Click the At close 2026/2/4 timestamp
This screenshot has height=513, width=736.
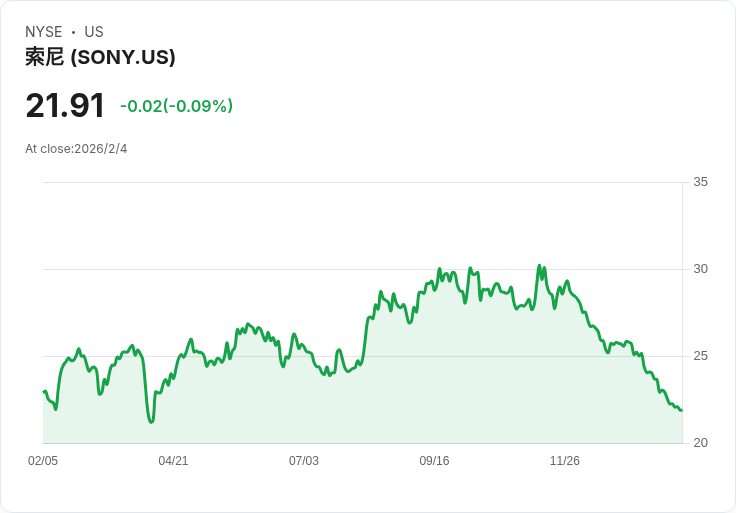pyautogui.click(x=76, y=149)
